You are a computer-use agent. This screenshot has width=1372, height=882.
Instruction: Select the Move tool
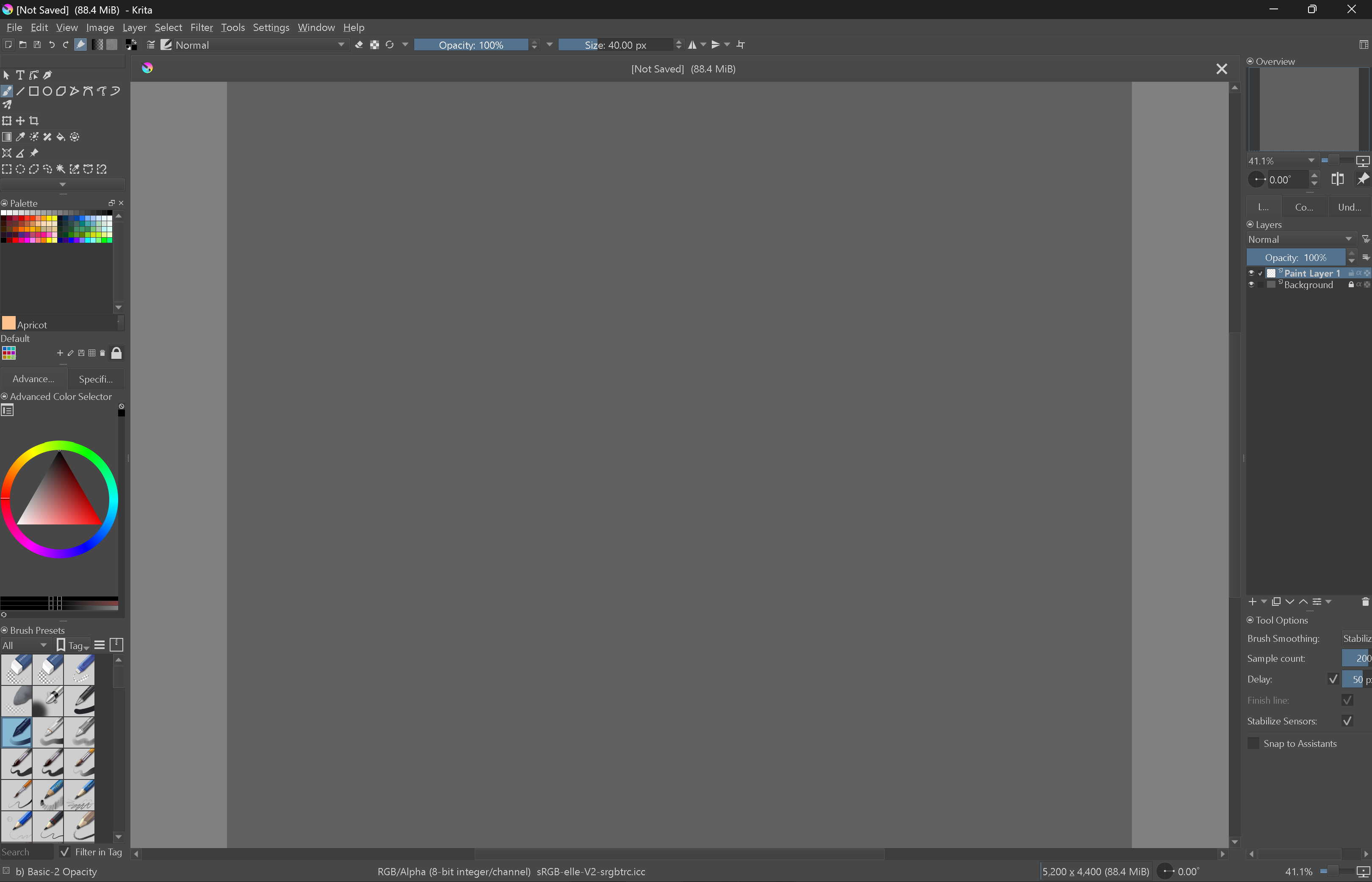coord(20,121)
